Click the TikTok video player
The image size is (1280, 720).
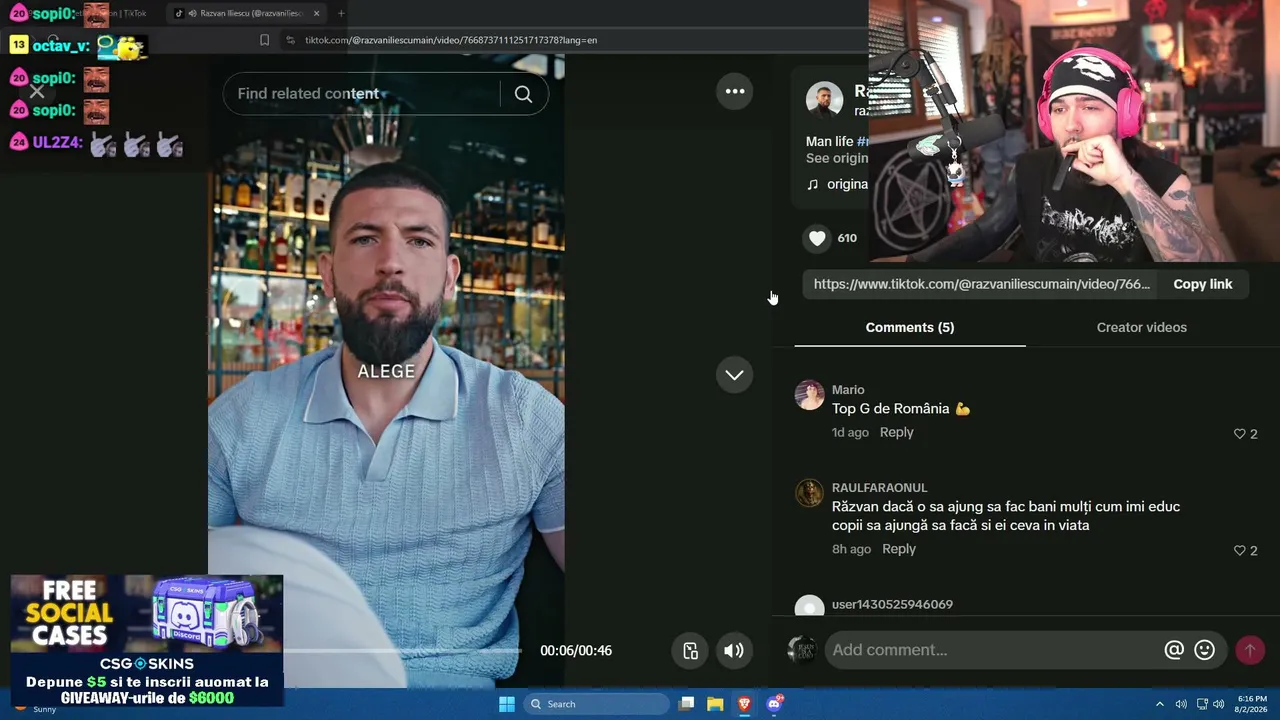click(386, 370)
